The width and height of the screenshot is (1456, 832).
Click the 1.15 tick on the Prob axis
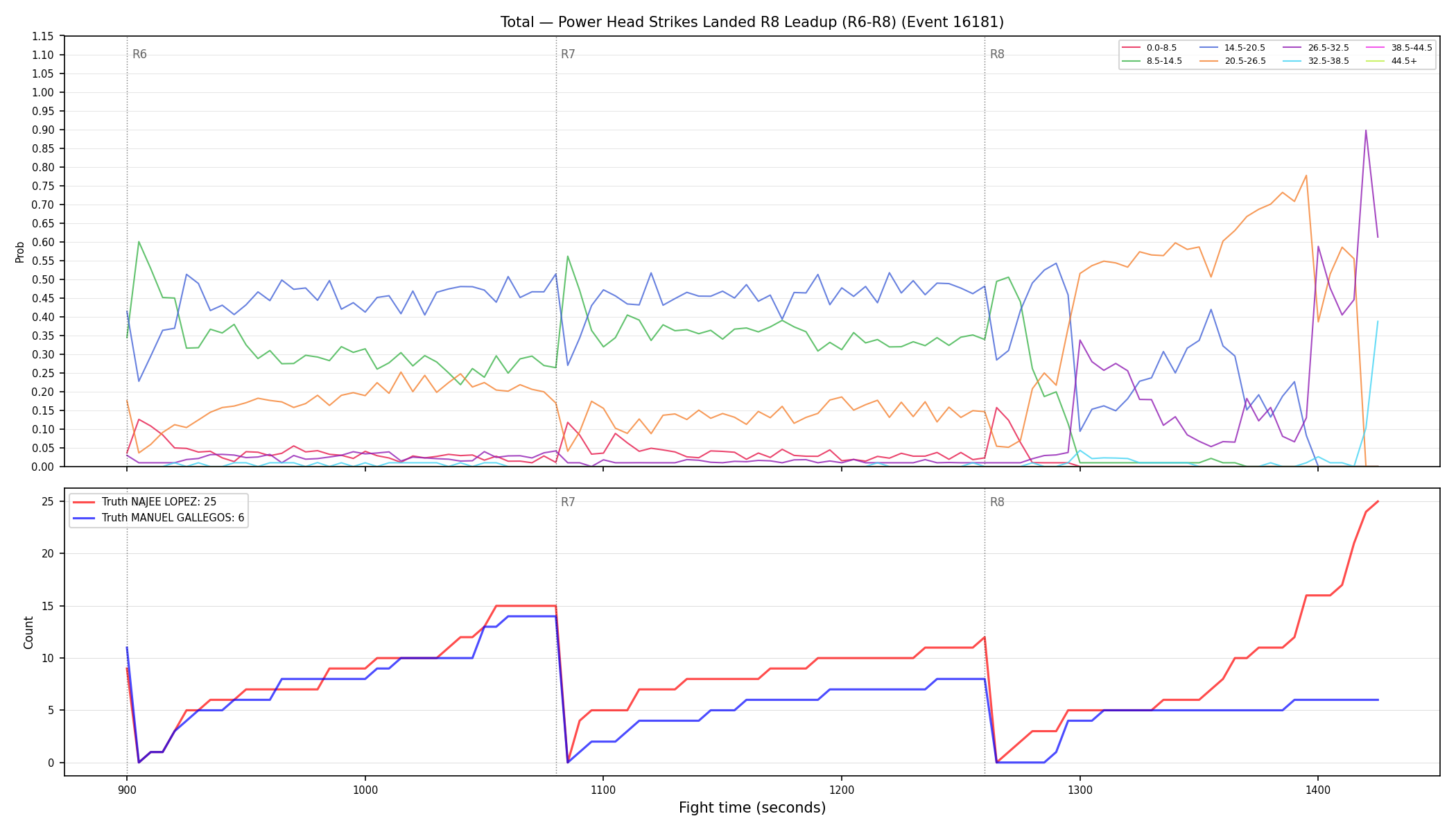43,36
